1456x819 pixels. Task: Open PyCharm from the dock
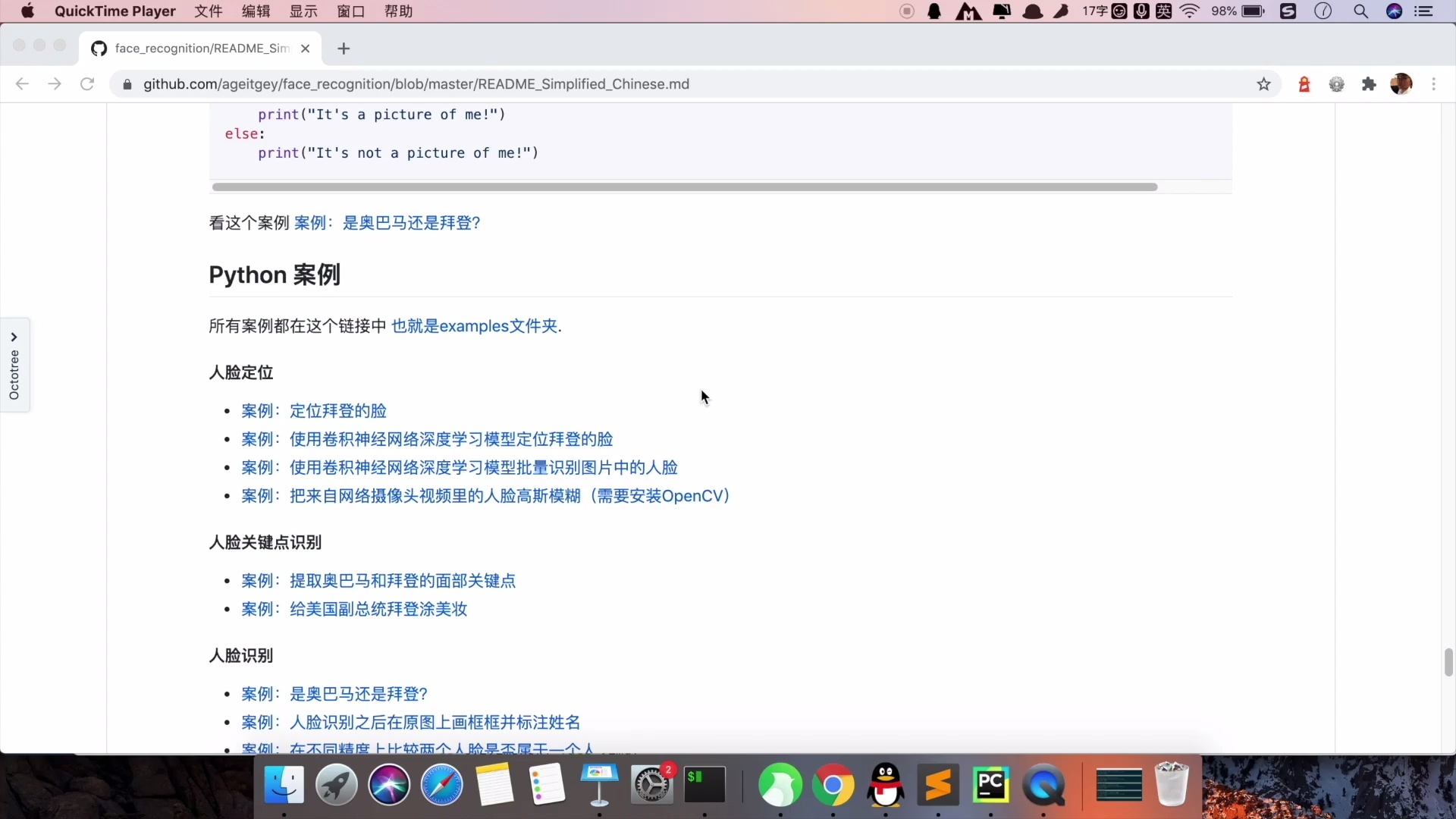pyautogui.click(x=990, y=785)
